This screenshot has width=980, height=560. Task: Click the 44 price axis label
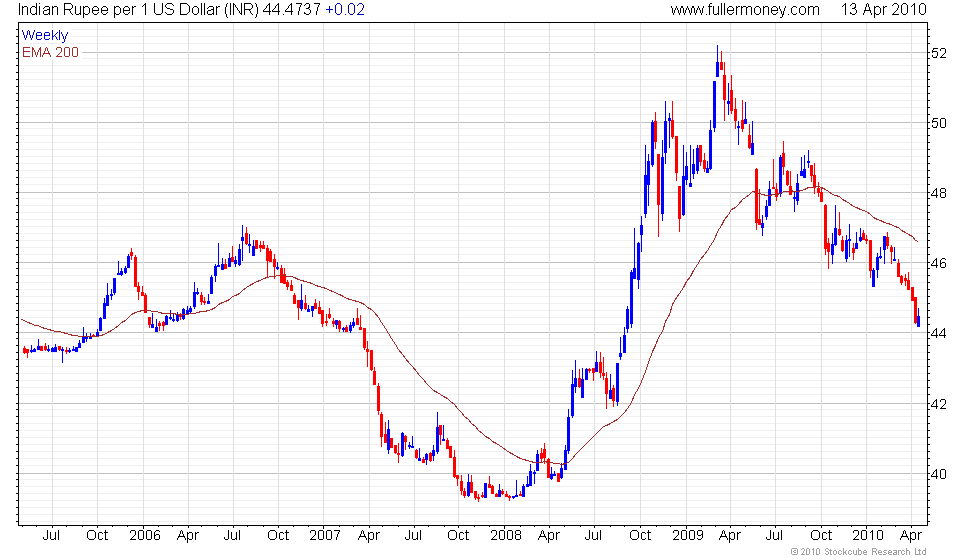[939, 333]
